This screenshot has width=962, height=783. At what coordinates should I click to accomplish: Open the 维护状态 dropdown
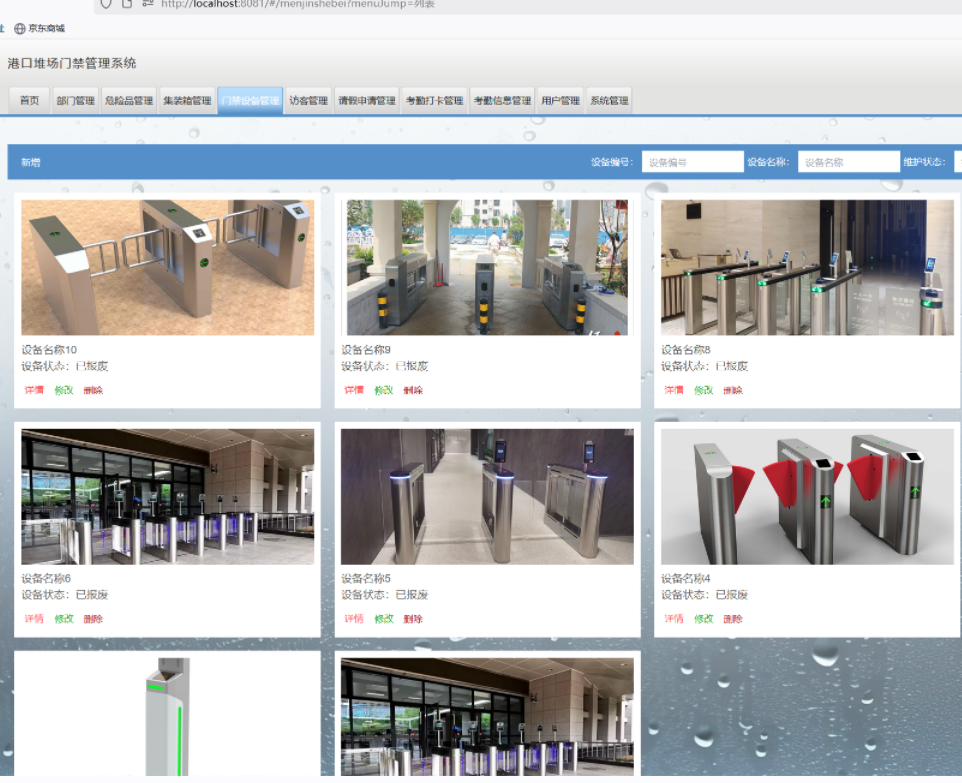coord(957,162)
